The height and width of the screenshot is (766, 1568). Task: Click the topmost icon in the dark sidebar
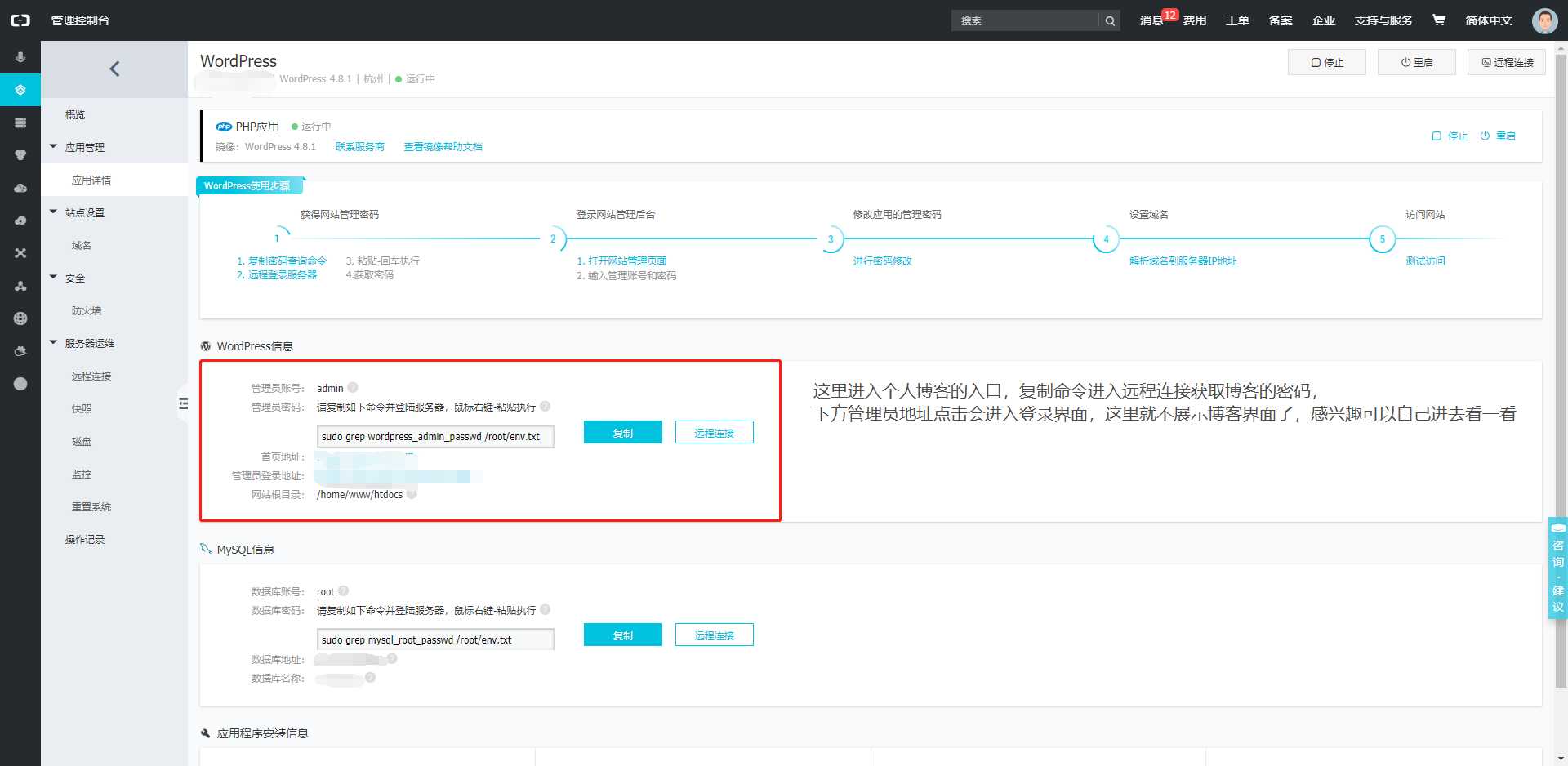coord(20,57)
